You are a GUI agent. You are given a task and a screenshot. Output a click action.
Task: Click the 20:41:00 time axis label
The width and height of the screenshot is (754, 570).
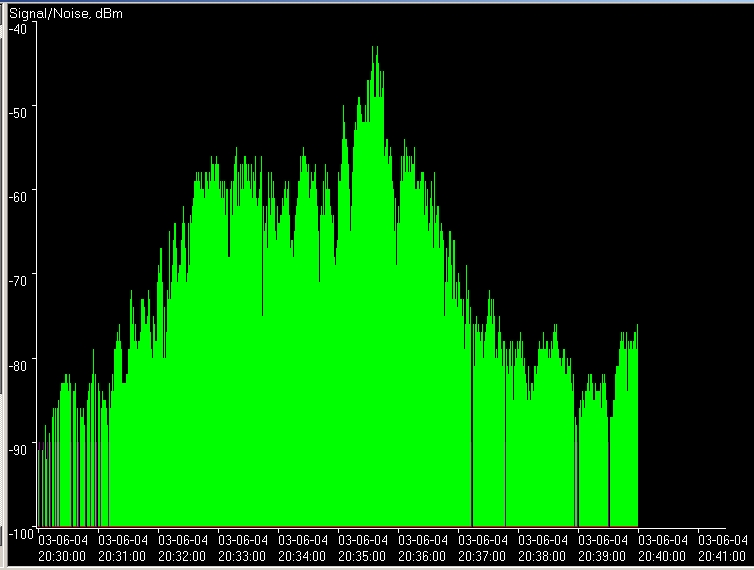(722, 549)
